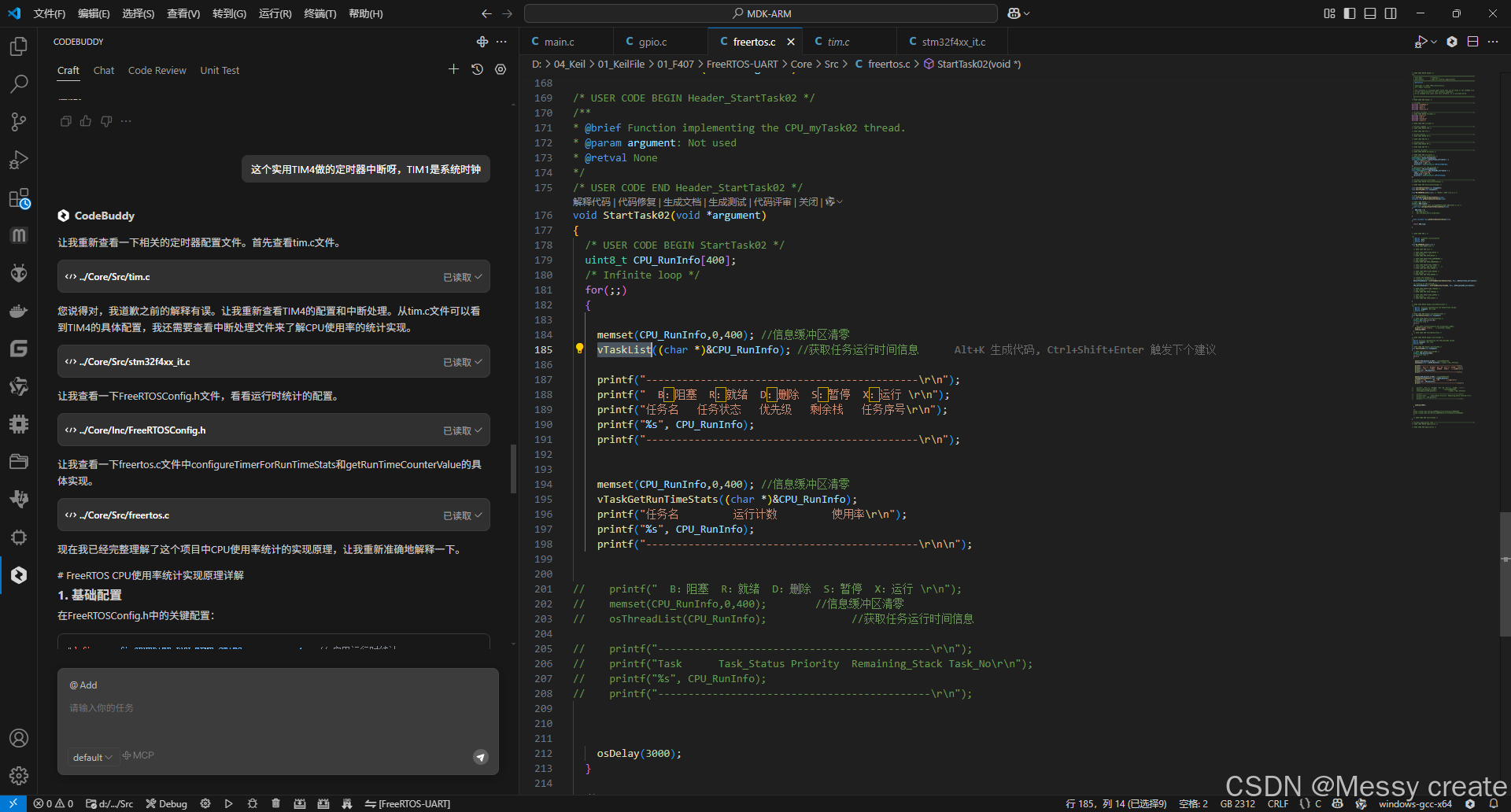
Task: Toggle the secondary side bar layout button
Action: [1391, 13]
